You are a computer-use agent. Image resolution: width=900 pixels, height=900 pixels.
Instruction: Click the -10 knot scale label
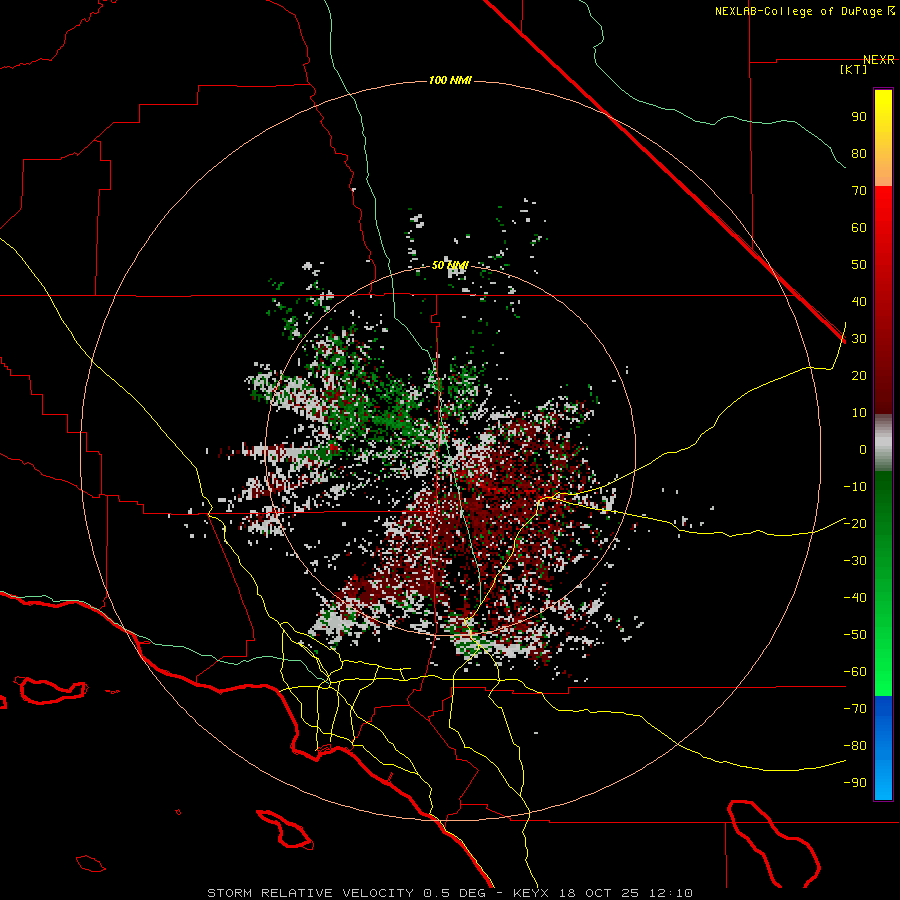click(855, 487)
